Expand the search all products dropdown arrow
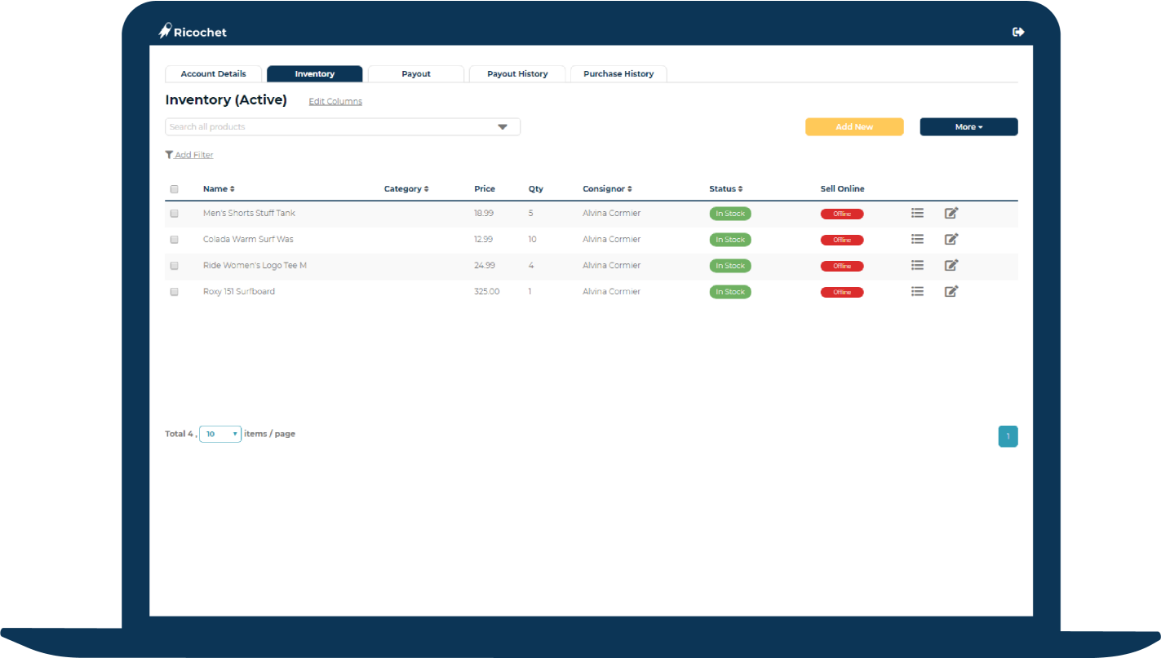This screenshot has height=658, width=1161. point(503,127)
